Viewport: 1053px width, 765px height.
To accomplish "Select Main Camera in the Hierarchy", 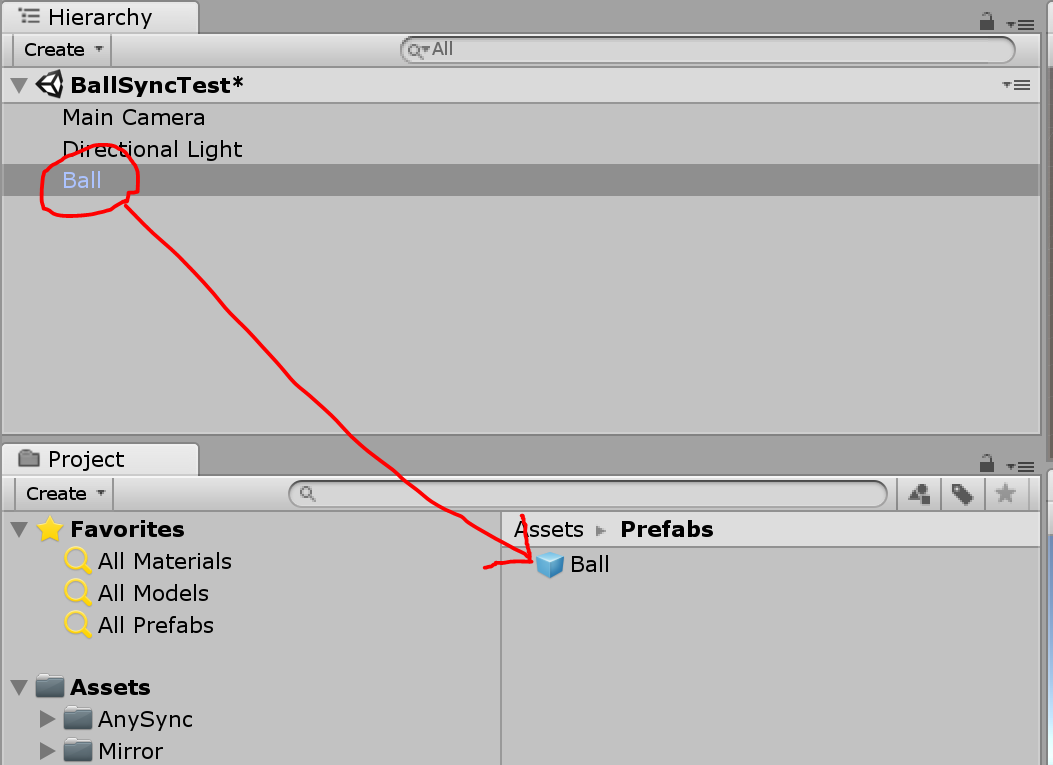I will [133, 117].
